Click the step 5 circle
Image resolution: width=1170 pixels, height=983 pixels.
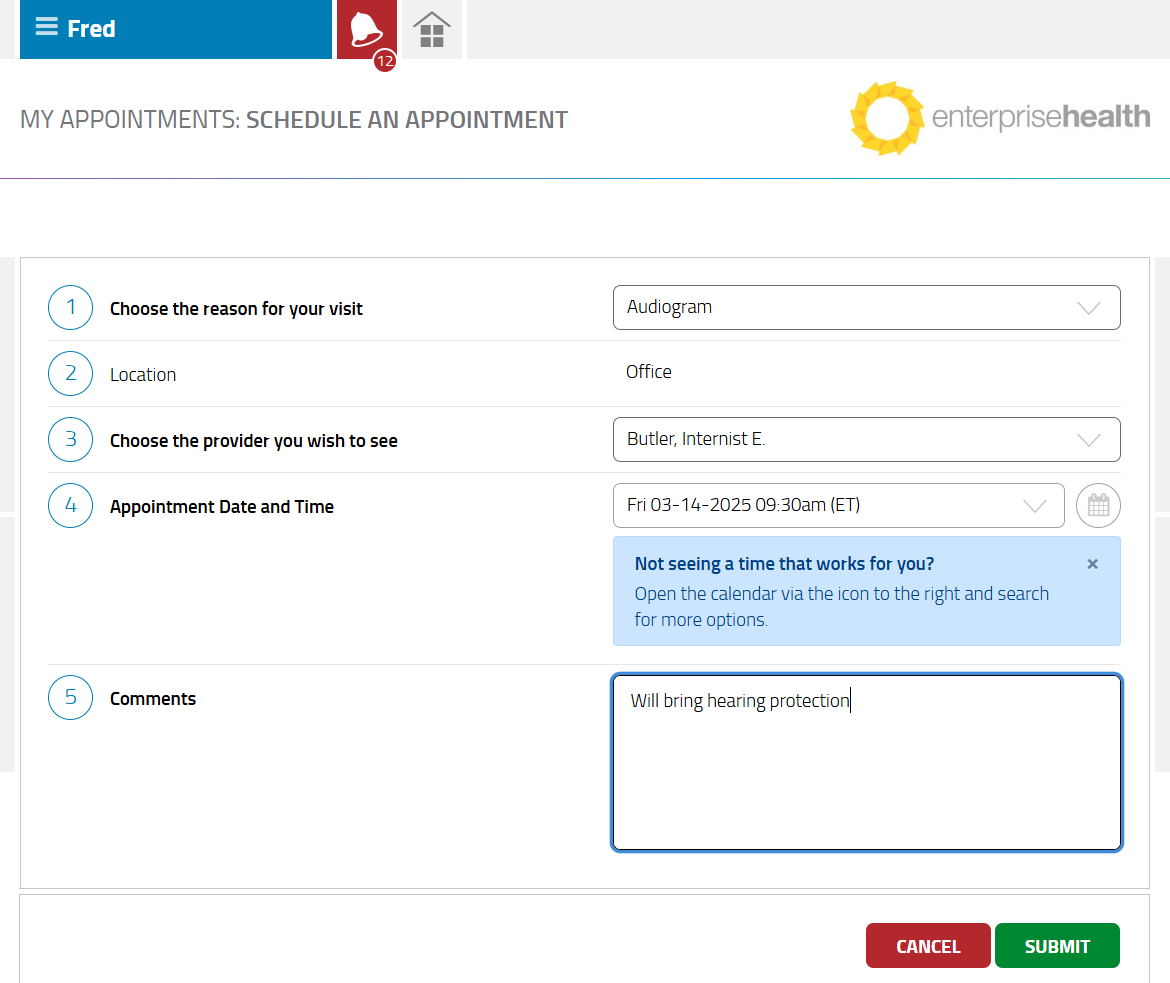tap(70, 698)
